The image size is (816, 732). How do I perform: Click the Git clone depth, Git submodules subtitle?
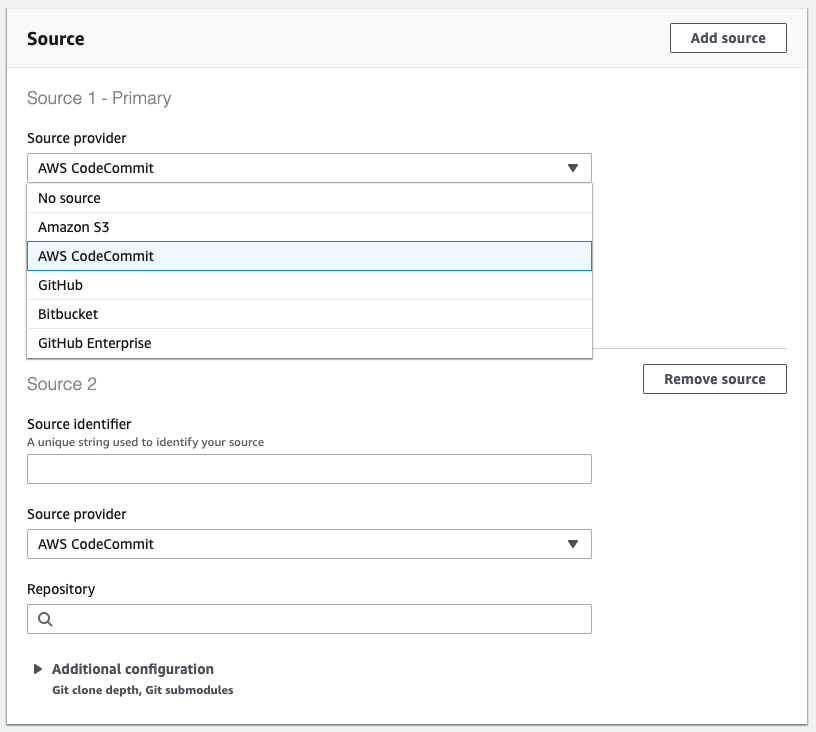pos(142,690)
